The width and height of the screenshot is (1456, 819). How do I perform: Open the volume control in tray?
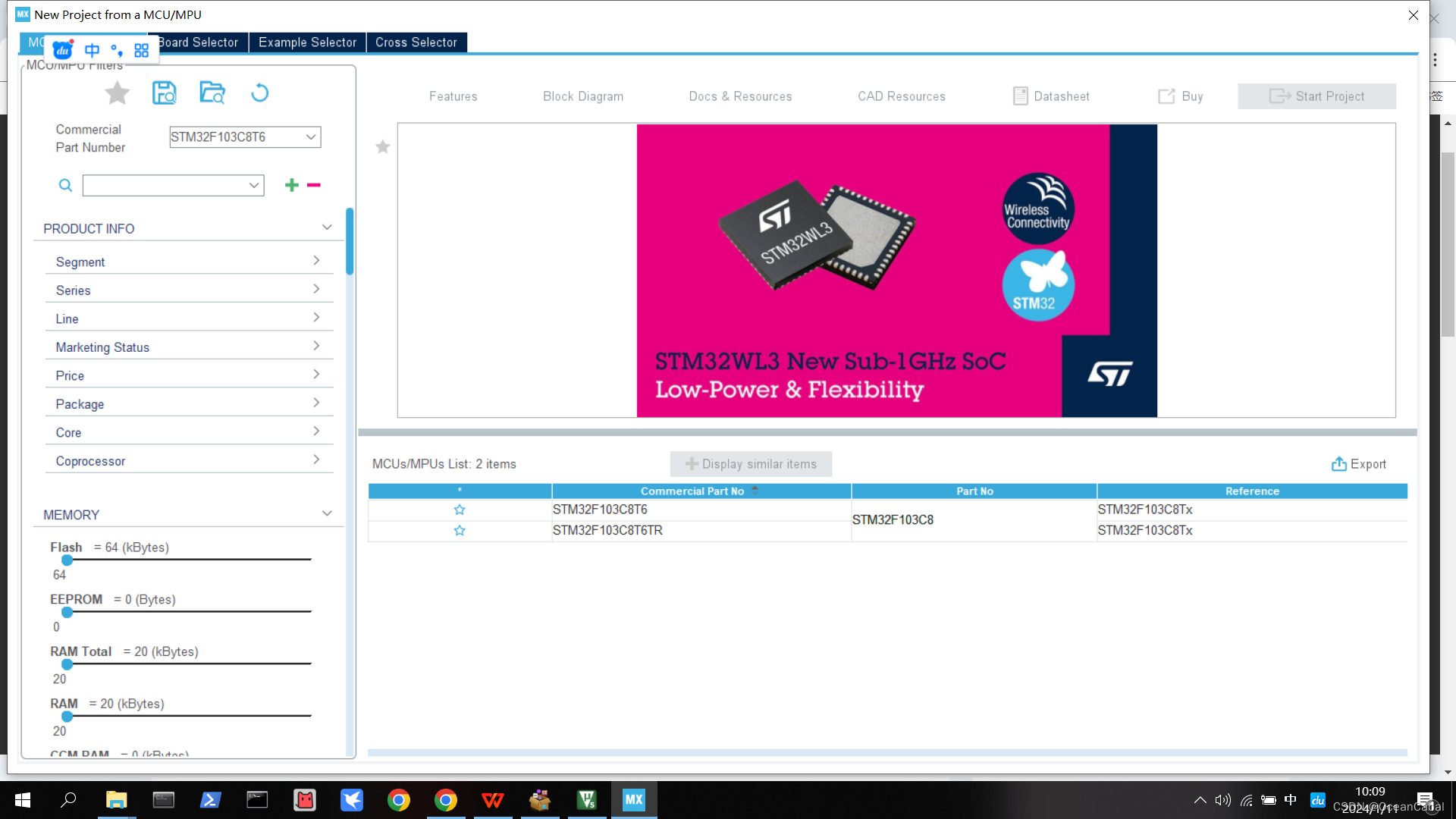(1222, 800)
